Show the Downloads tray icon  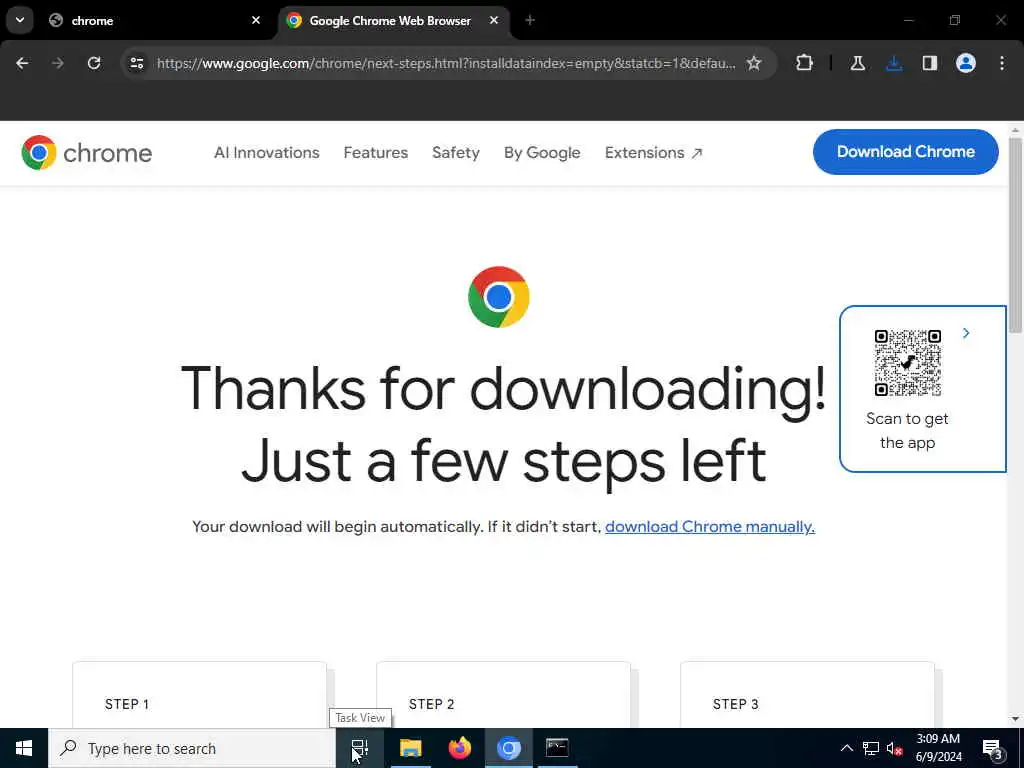[x=894, y=63]
